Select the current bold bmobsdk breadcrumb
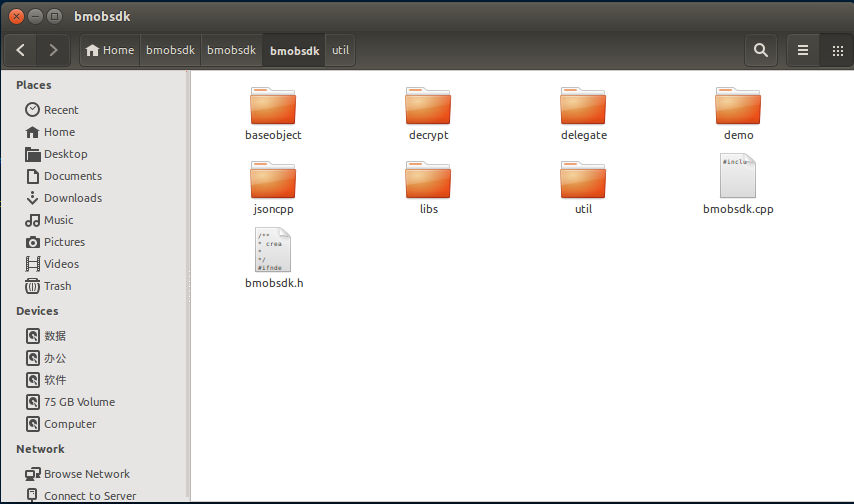 pyautogui.click(x=294, y=50)
